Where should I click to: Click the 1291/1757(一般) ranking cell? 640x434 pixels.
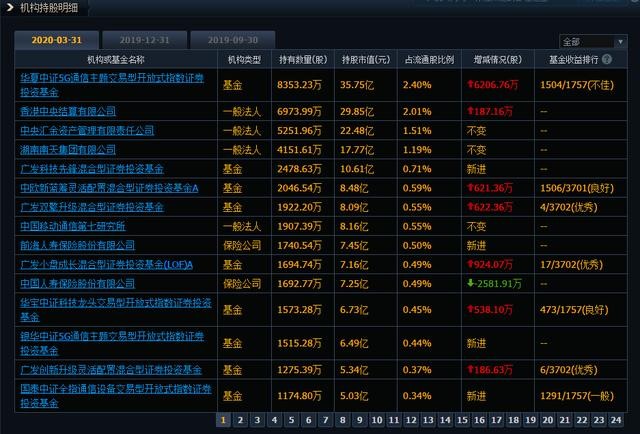577,396
